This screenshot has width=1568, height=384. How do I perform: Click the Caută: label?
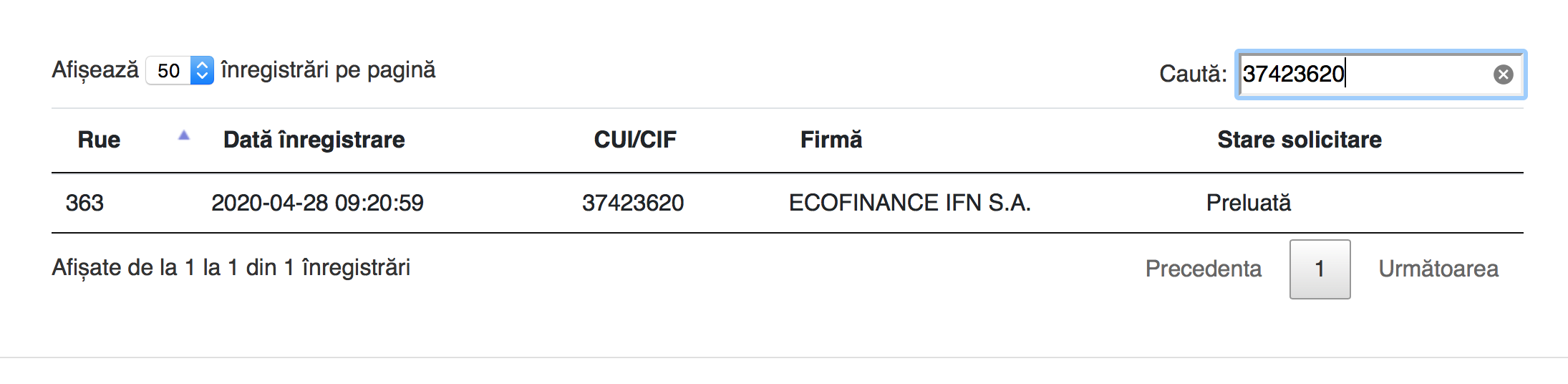coord(1192,74)
